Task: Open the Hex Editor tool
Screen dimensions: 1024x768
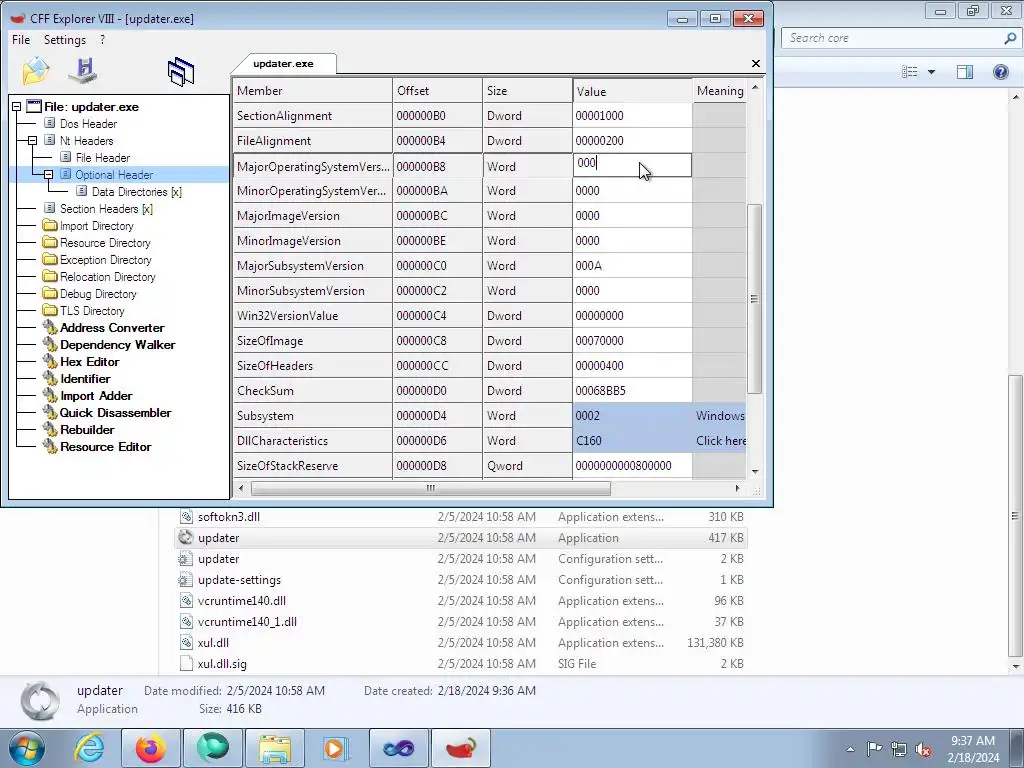Action: (89, 361)
